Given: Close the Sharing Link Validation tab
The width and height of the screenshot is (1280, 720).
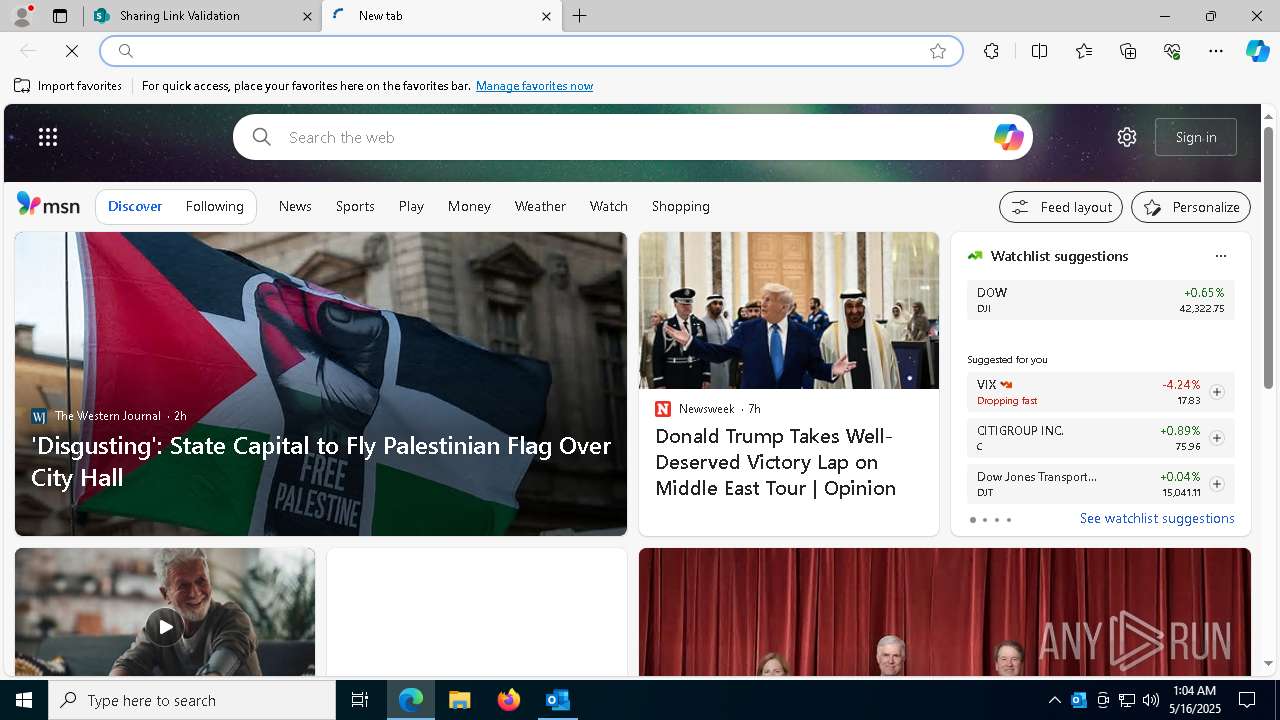Looking at the screenshot, I should [307, 16].
